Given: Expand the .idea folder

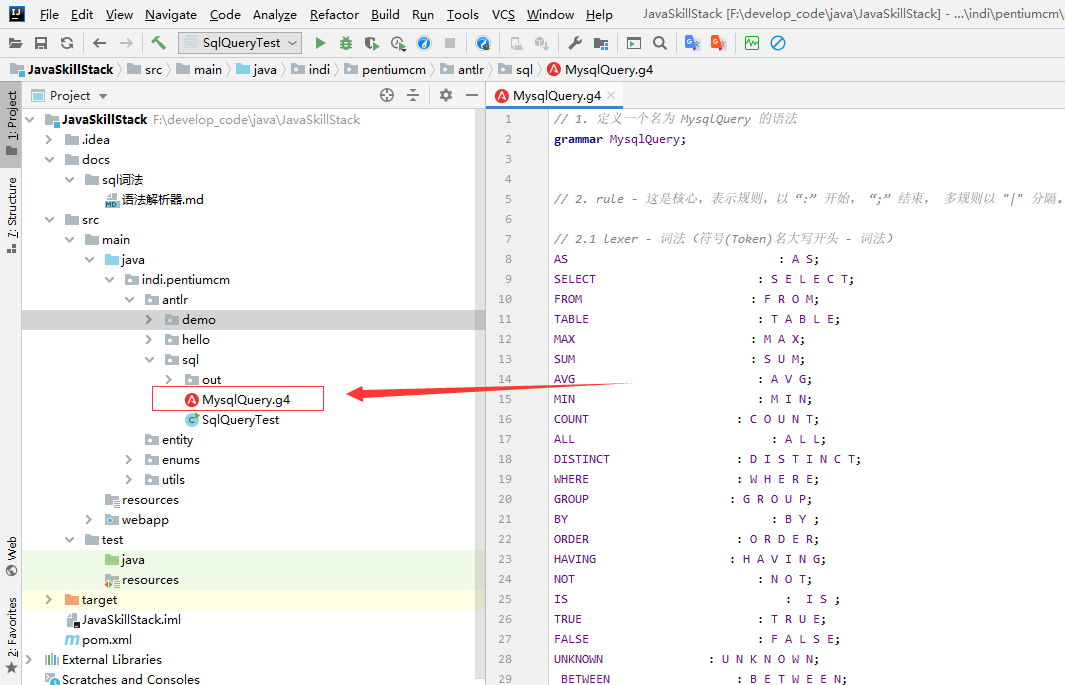Looking at the screenshot, I should [49, 139].
